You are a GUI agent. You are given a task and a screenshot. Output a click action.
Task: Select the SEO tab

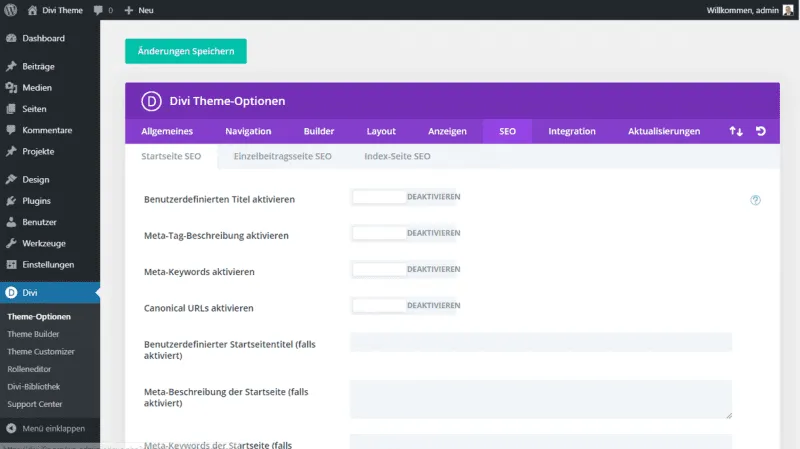[x=507, y=131]
